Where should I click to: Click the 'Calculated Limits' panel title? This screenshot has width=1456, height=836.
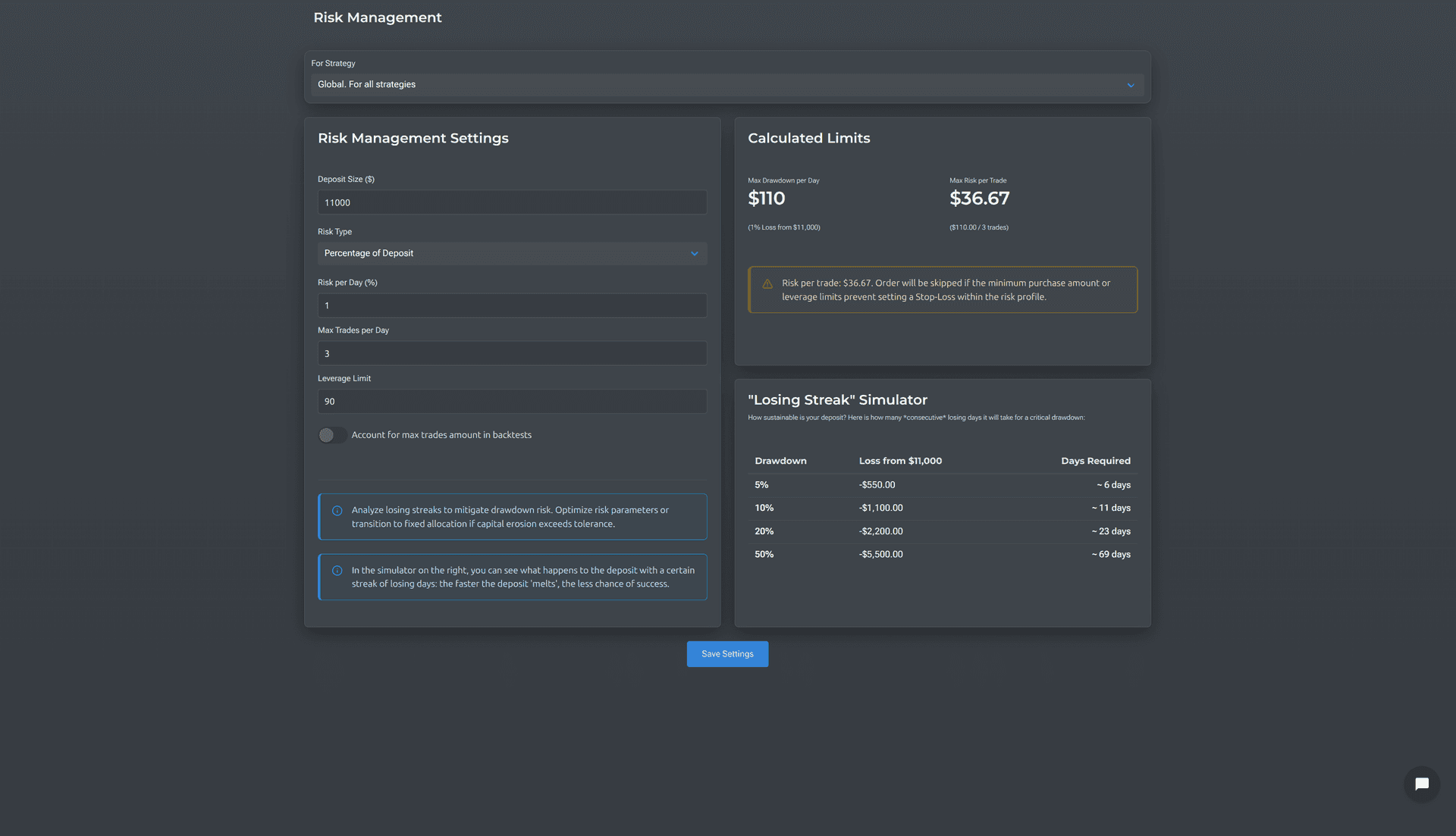click(808, 138)
